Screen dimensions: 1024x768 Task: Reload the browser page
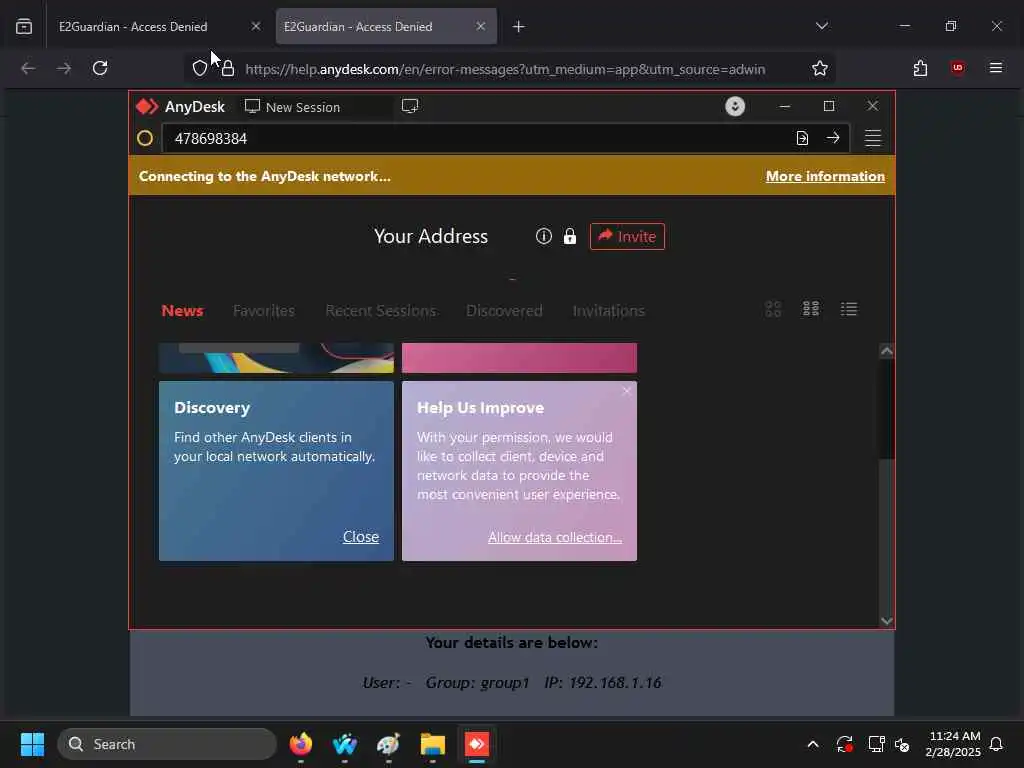(x=100, y=68)
